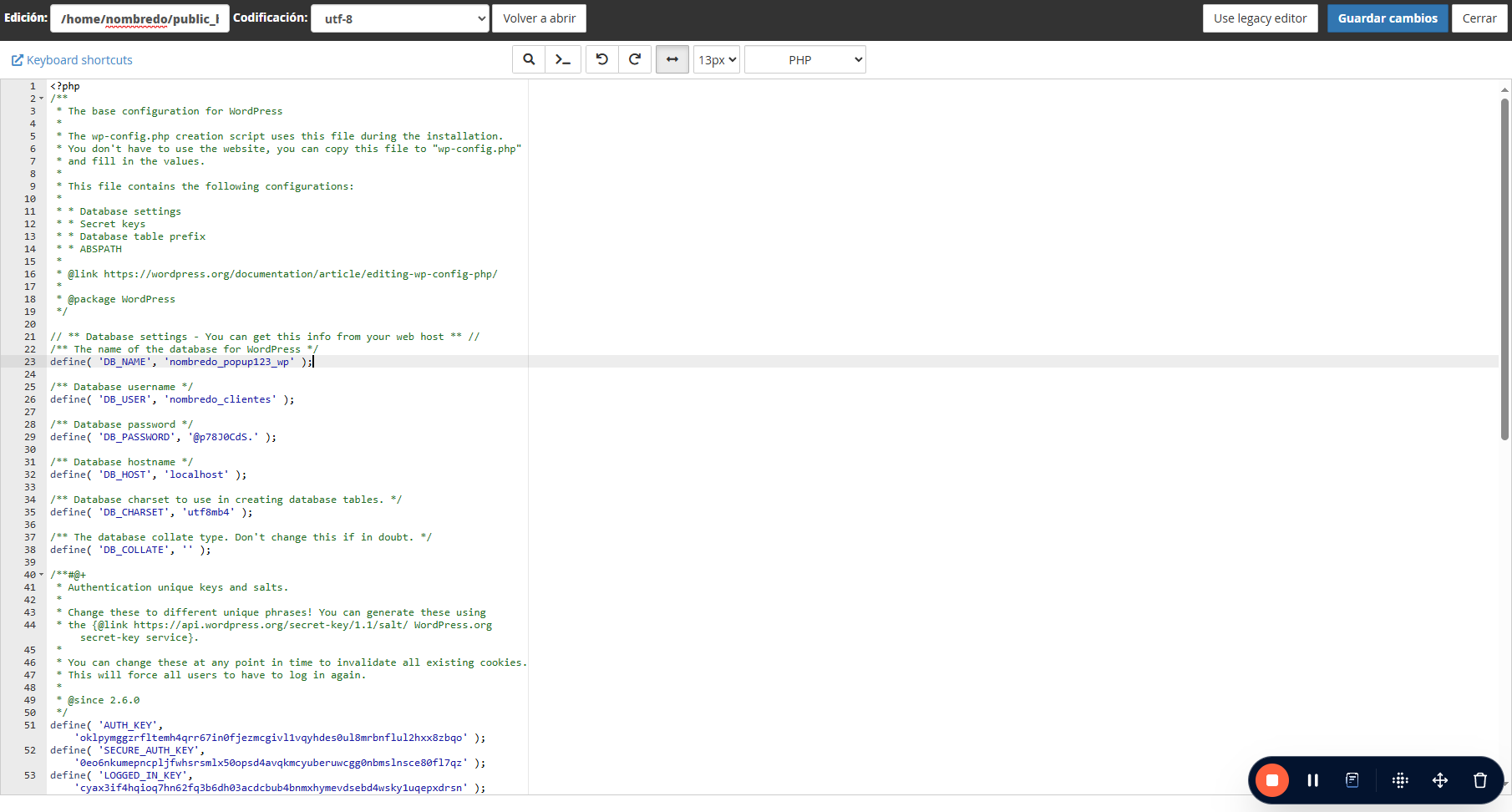Click 'nombredo_clientes' database user value

point(221,399)
